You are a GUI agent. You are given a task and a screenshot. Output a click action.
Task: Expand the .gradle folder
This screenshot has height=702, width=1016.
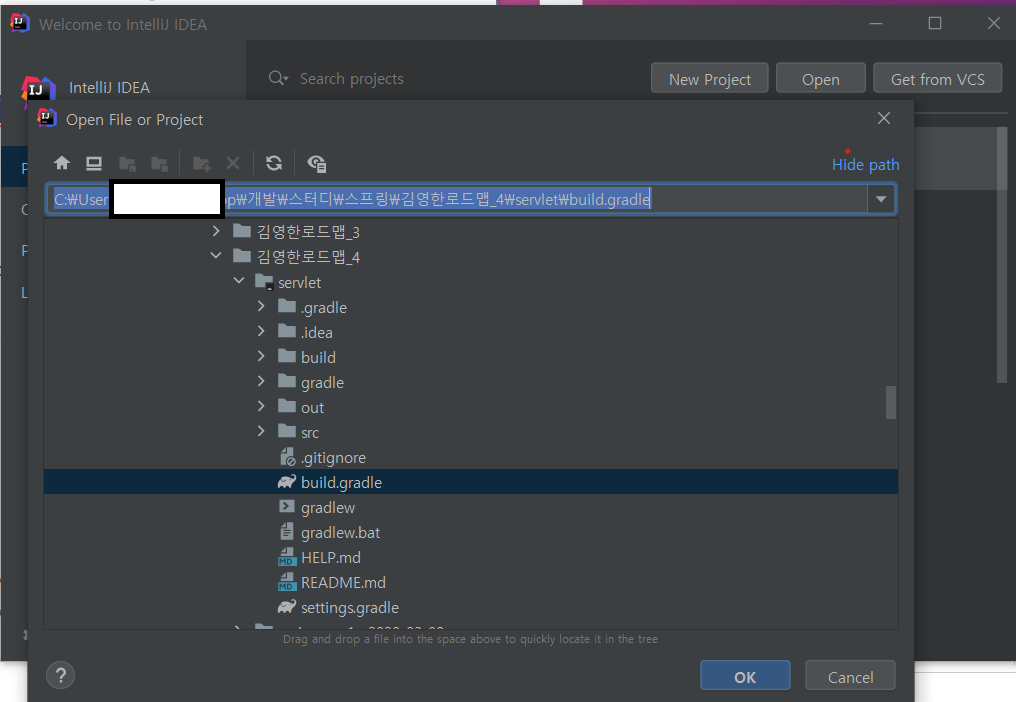pyautogui.click(x=261, y=306)
